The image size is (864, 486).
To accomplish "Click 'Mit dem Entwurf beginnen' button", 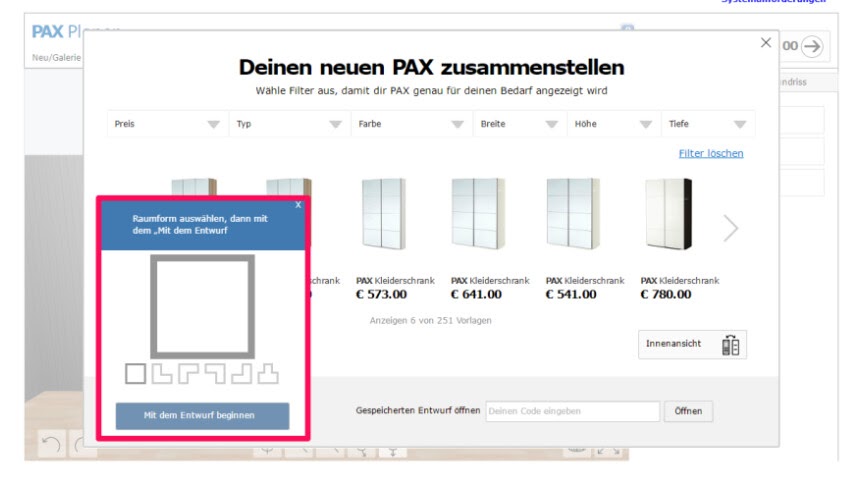I will (x=202, y=415).
